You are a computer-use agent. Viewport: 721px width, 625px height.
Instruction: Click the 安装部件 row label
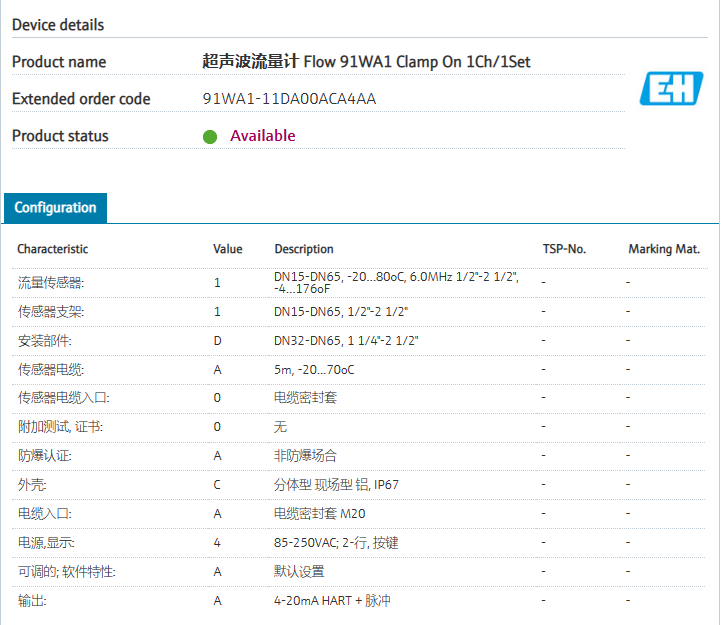tap(45, 341)
